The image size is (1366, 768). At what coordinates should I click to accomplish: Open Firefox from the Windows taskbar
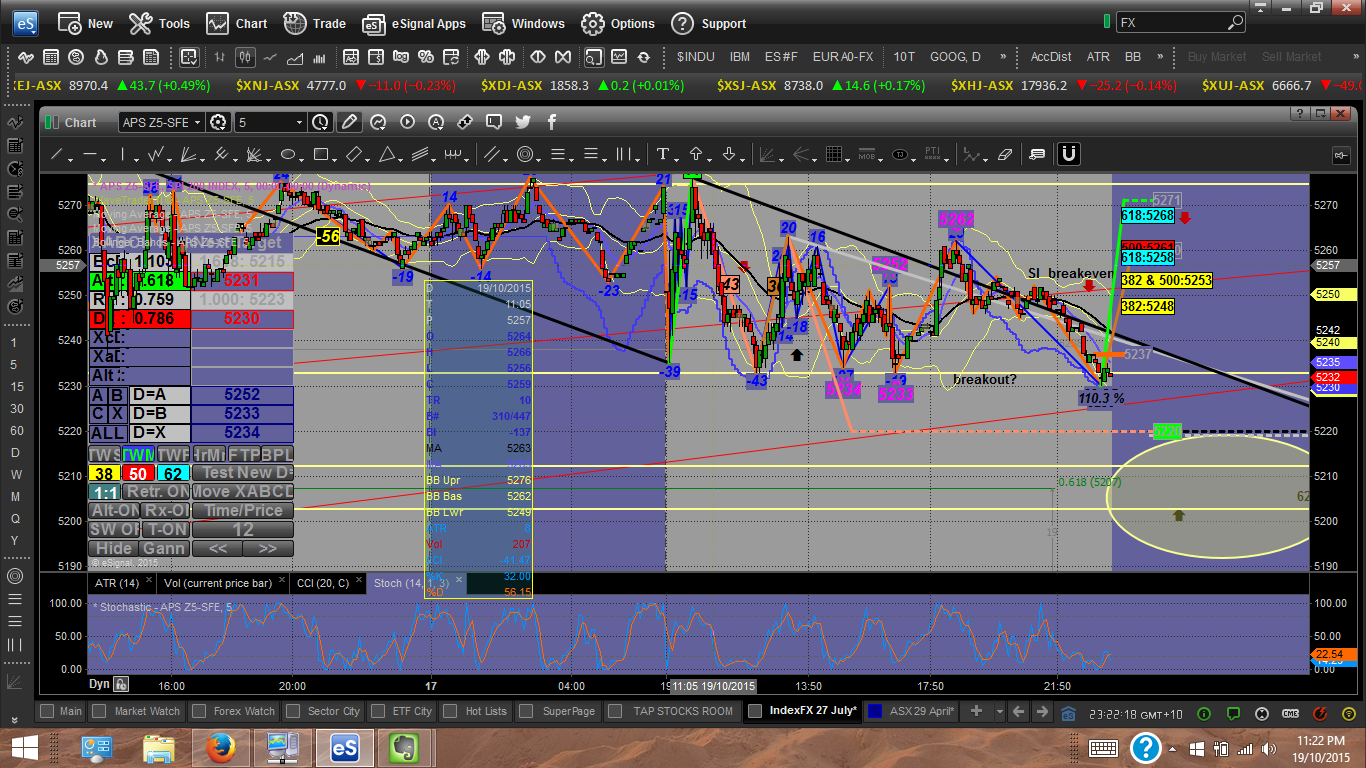(x=221, y=748)
